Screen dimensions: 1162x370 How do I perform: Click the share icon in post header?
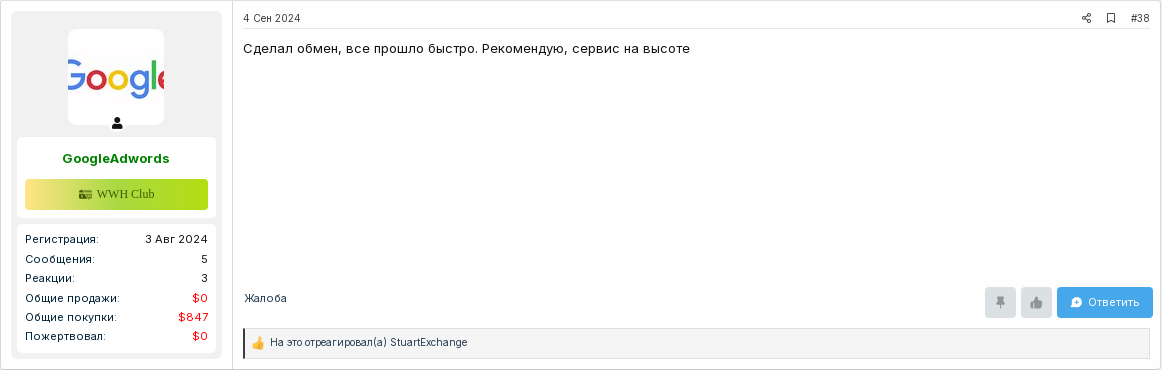pos(1086,19)
